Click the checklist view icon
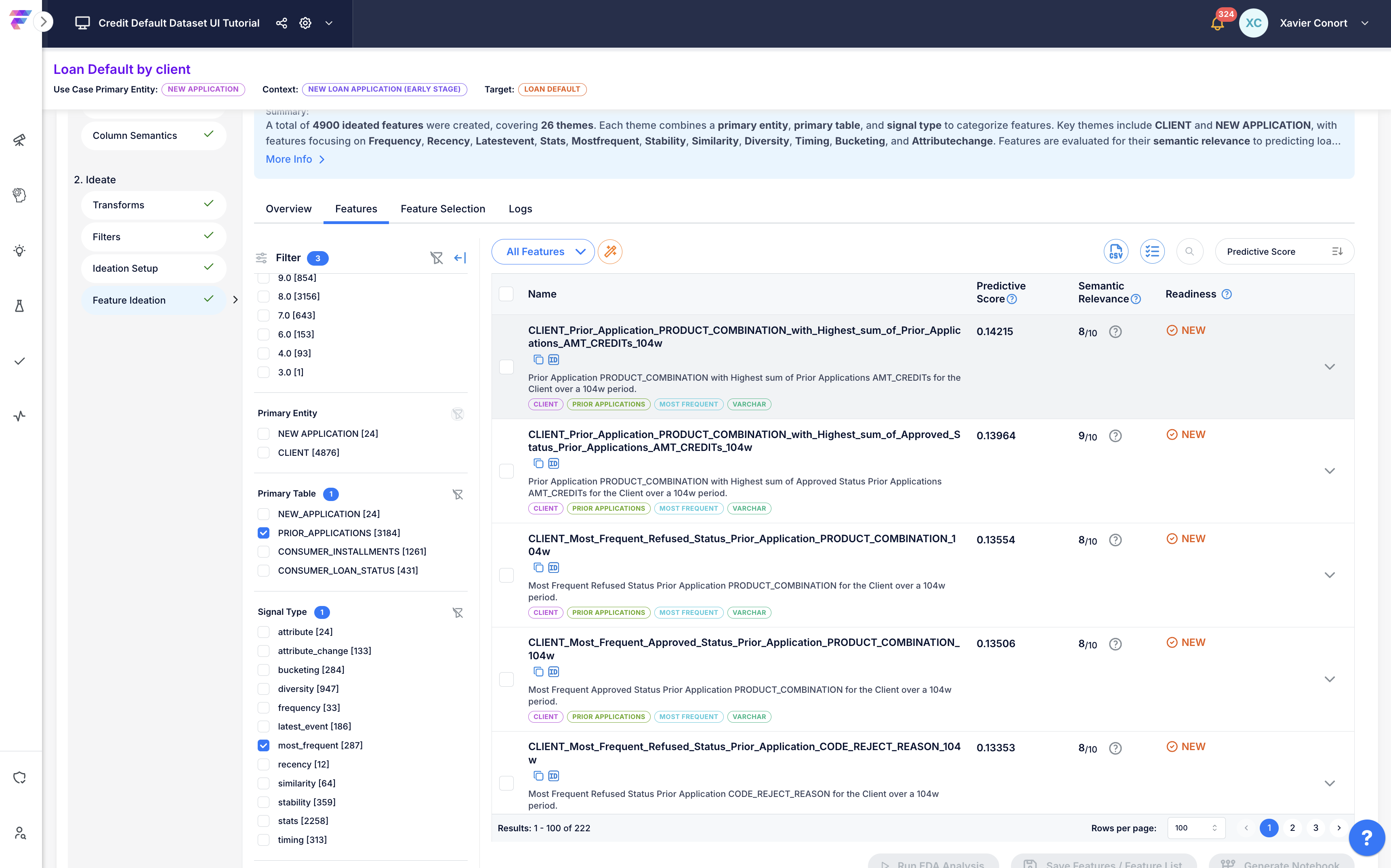 point(1152,252)
